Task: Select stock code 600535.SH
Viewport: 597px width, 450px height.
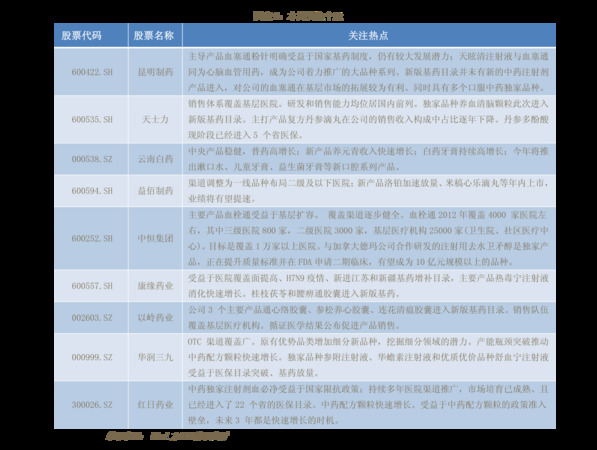Action: (92, 119)
